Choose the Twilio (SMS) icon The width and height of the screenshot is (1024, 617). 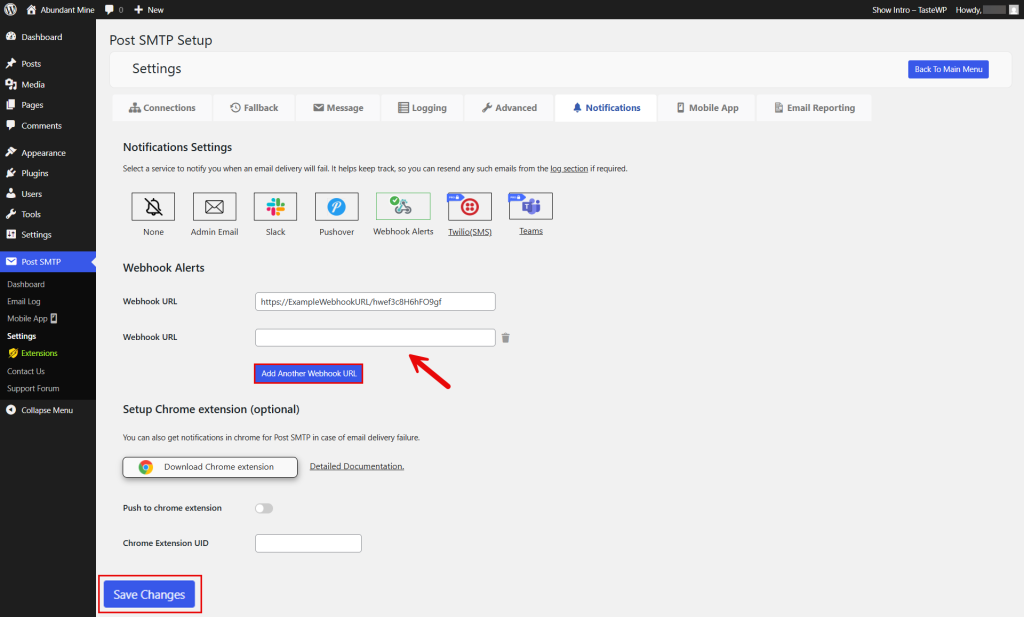tap(469, 207)
